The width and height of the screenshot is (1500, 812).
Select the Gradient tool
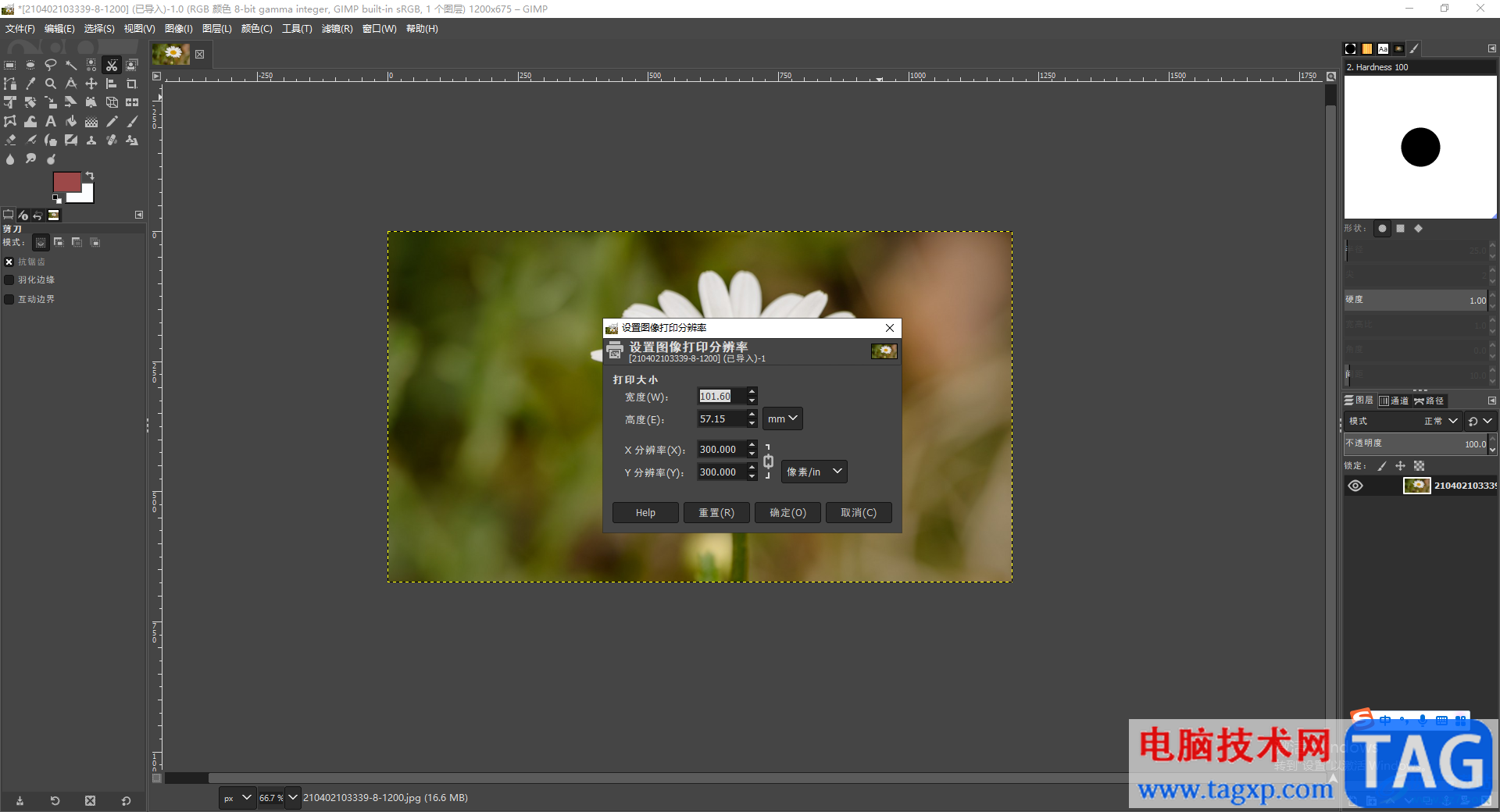[91, 121]
